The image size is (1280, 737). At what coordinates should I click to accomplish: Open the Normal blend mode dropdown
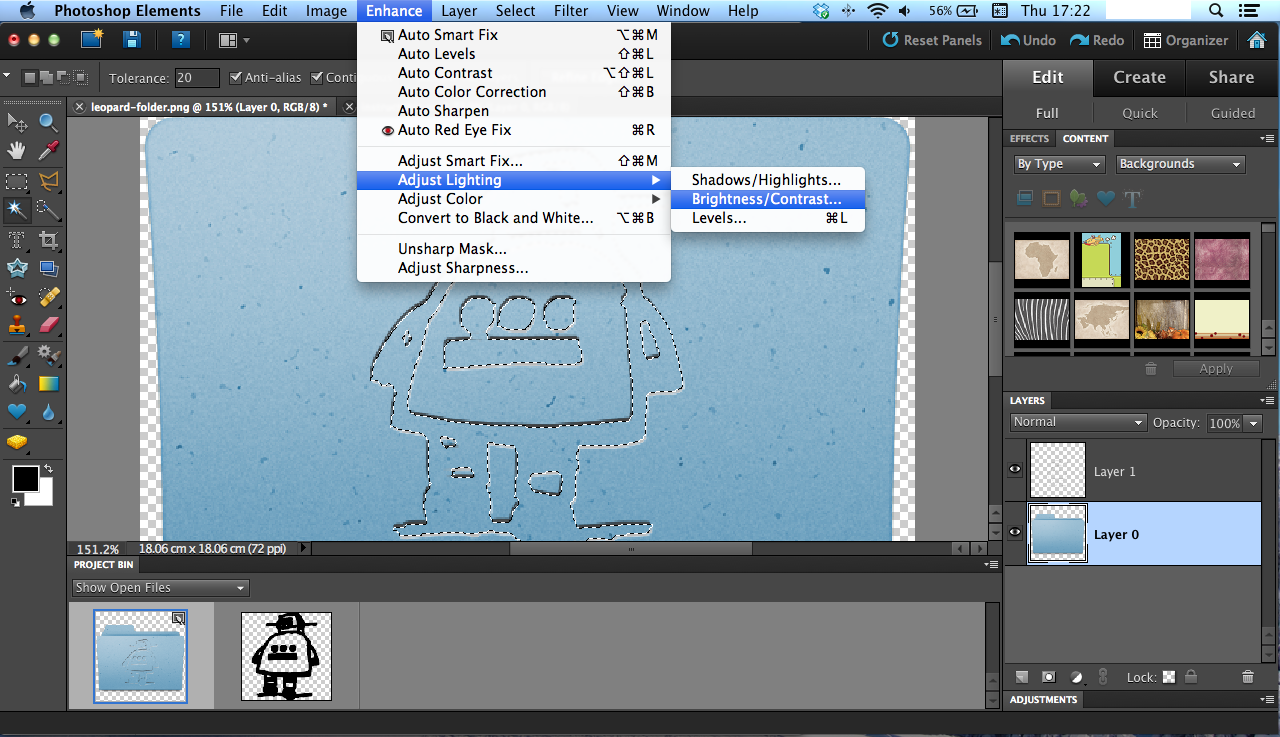(x=1078, y=422)
